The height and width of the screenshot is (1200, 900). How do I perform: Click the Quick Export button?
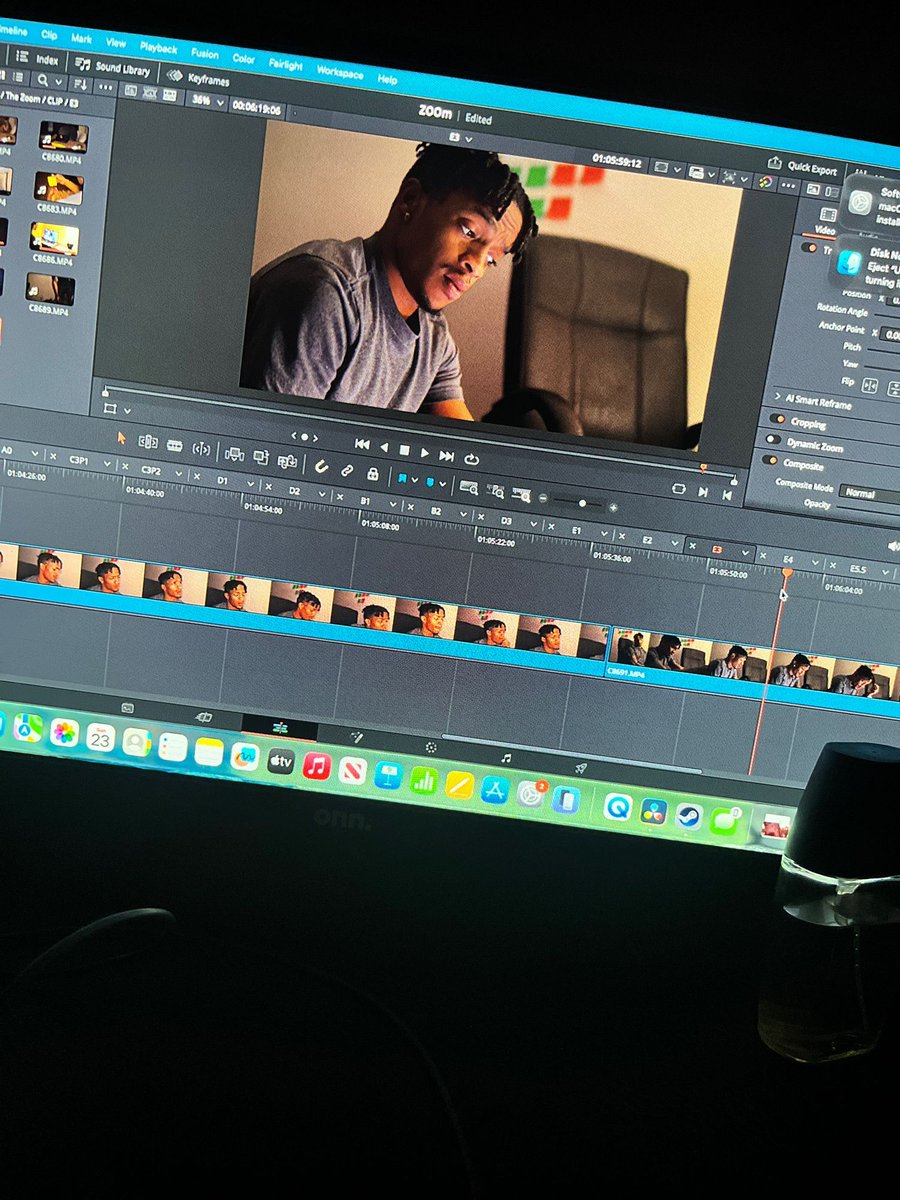click(803, 167)
